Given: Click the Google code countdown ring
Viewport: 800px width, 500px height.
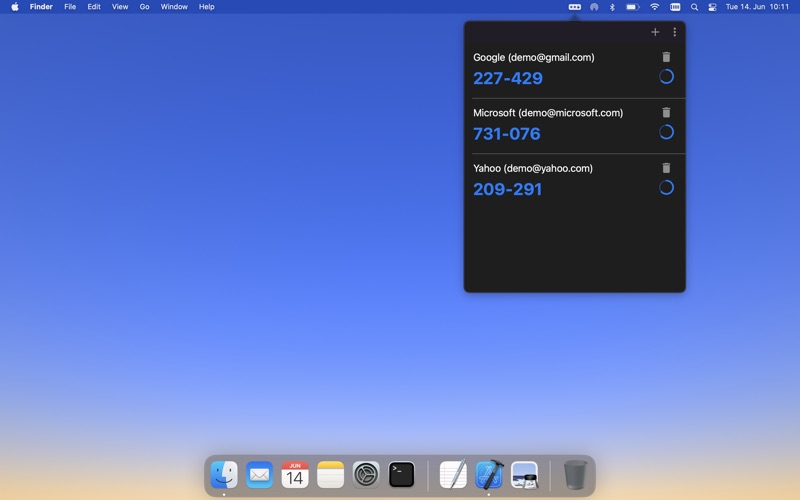Looking at the screenshot, I should pyautogui.click(x=666, y=77).
